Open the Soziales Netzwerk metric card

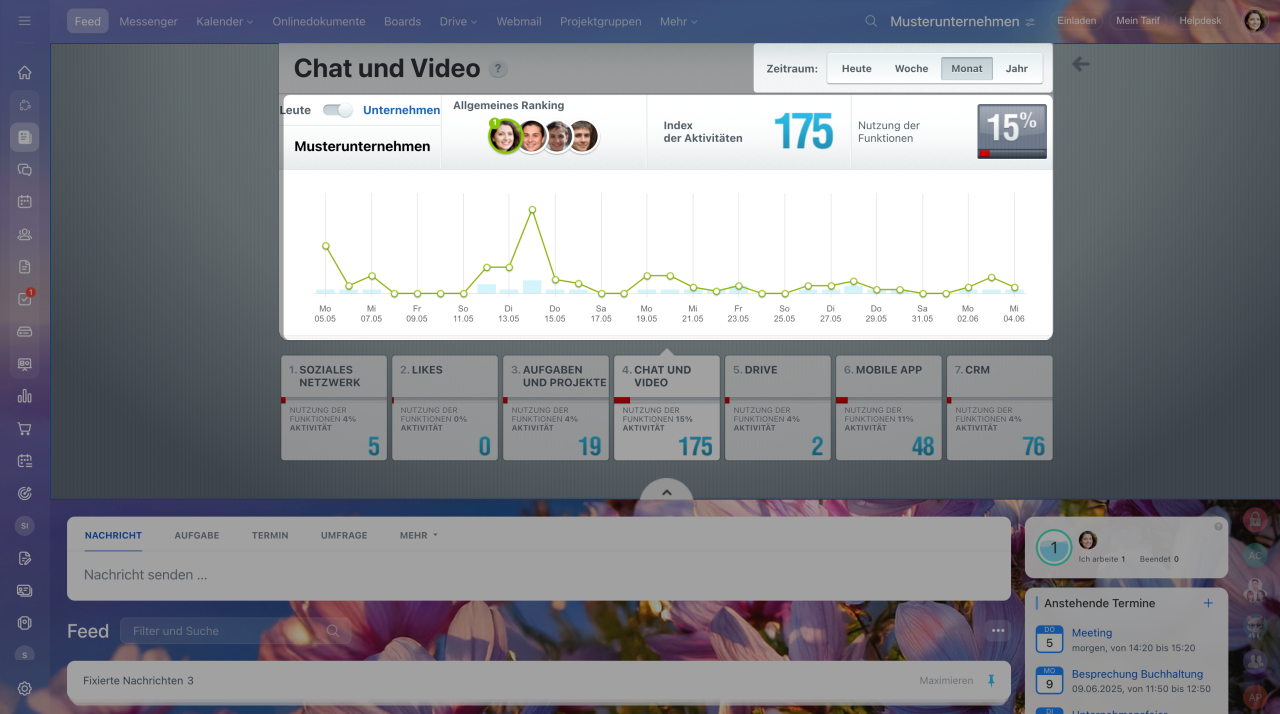point(334,408)
